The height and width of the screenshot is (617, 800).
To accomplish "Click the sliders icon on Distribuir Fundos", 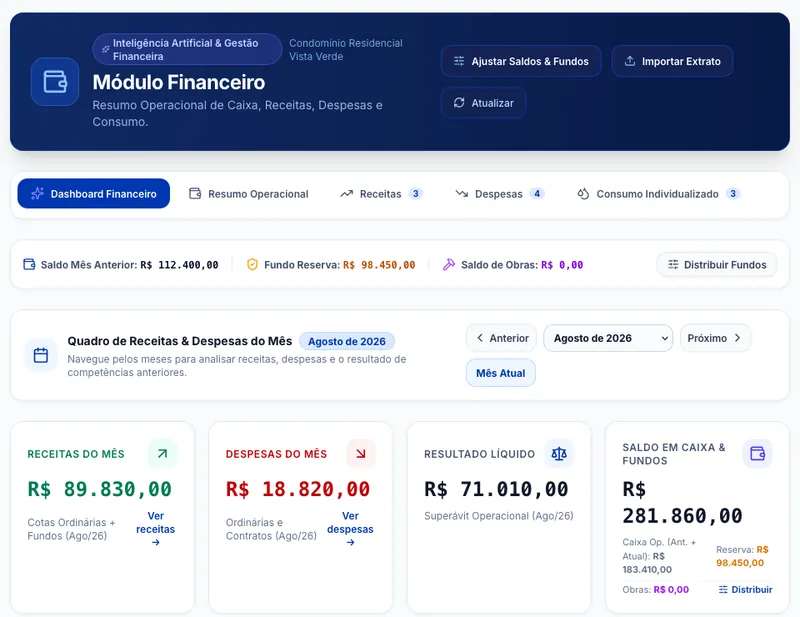I will pyautogui.click(x=673, y=264).
